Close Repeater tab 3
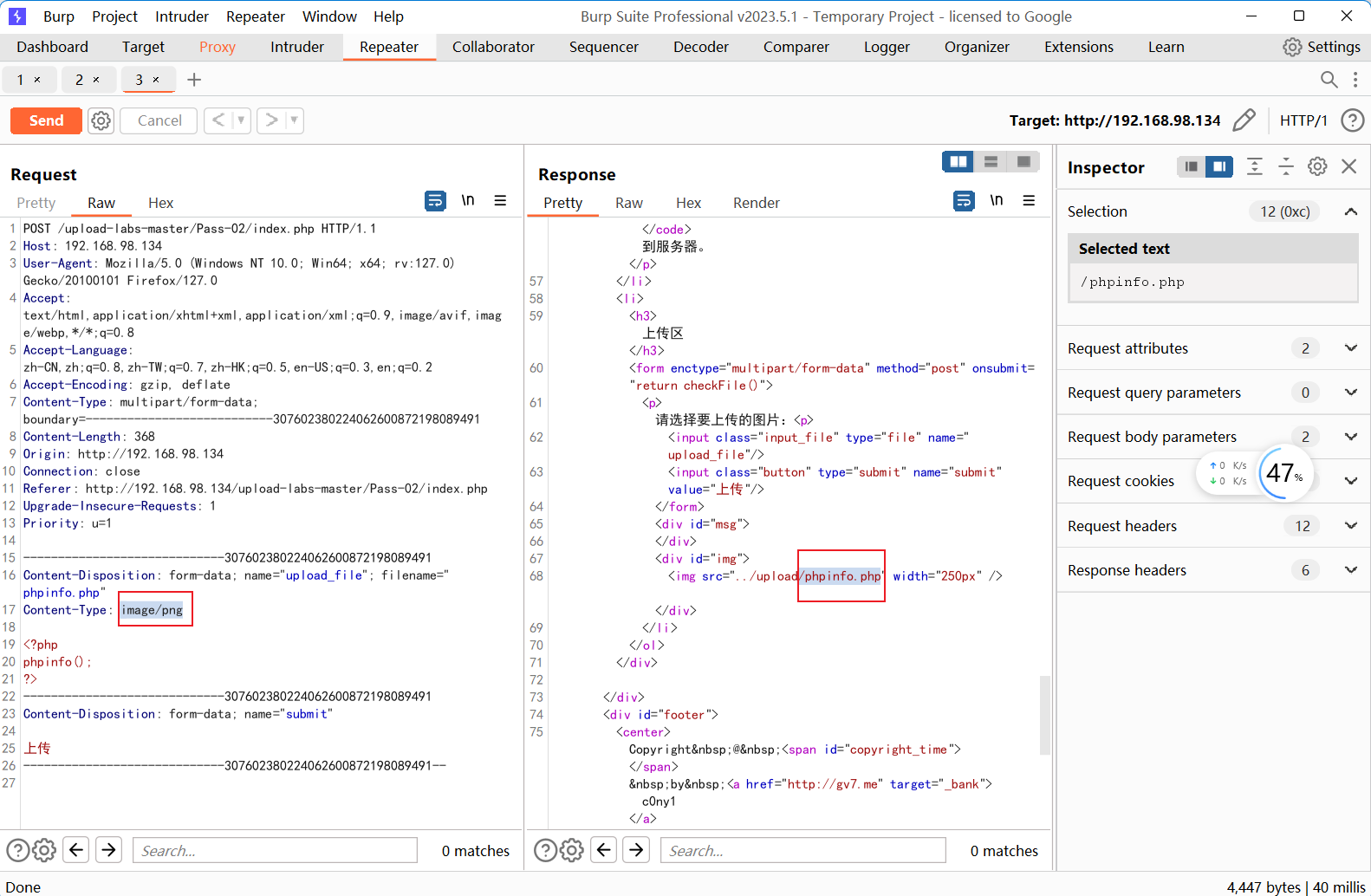This screenshot has width=1371, height=896. coord(156,80)
